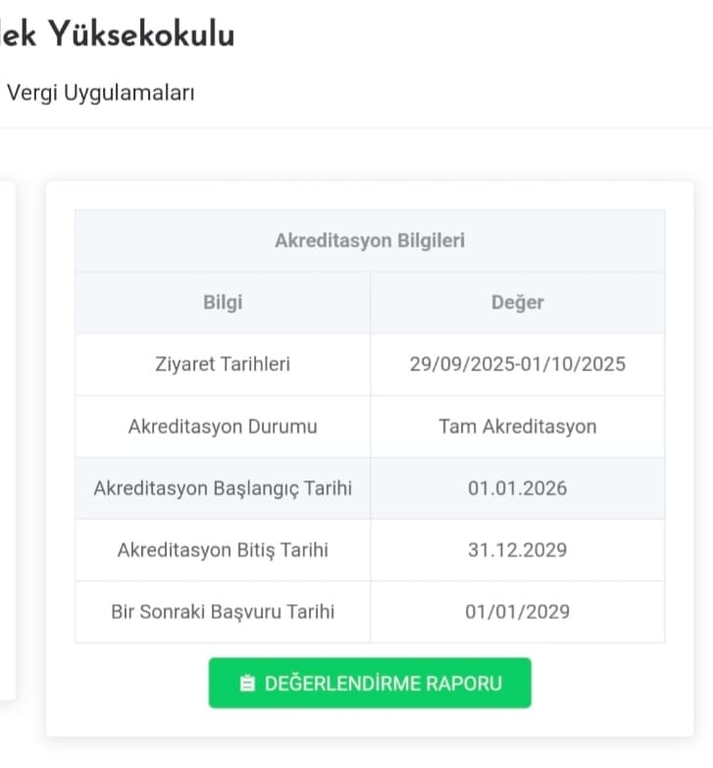
Task: Click the Akreditasyon Durumu row label
Action: [222, 426]
